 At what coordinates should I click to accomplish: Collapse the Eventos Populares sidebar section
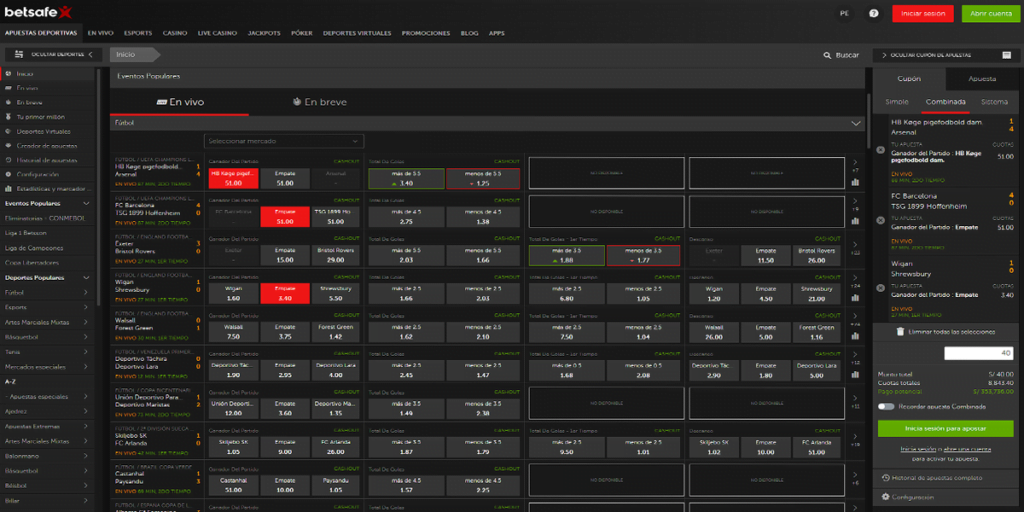[x=86, y=203]
